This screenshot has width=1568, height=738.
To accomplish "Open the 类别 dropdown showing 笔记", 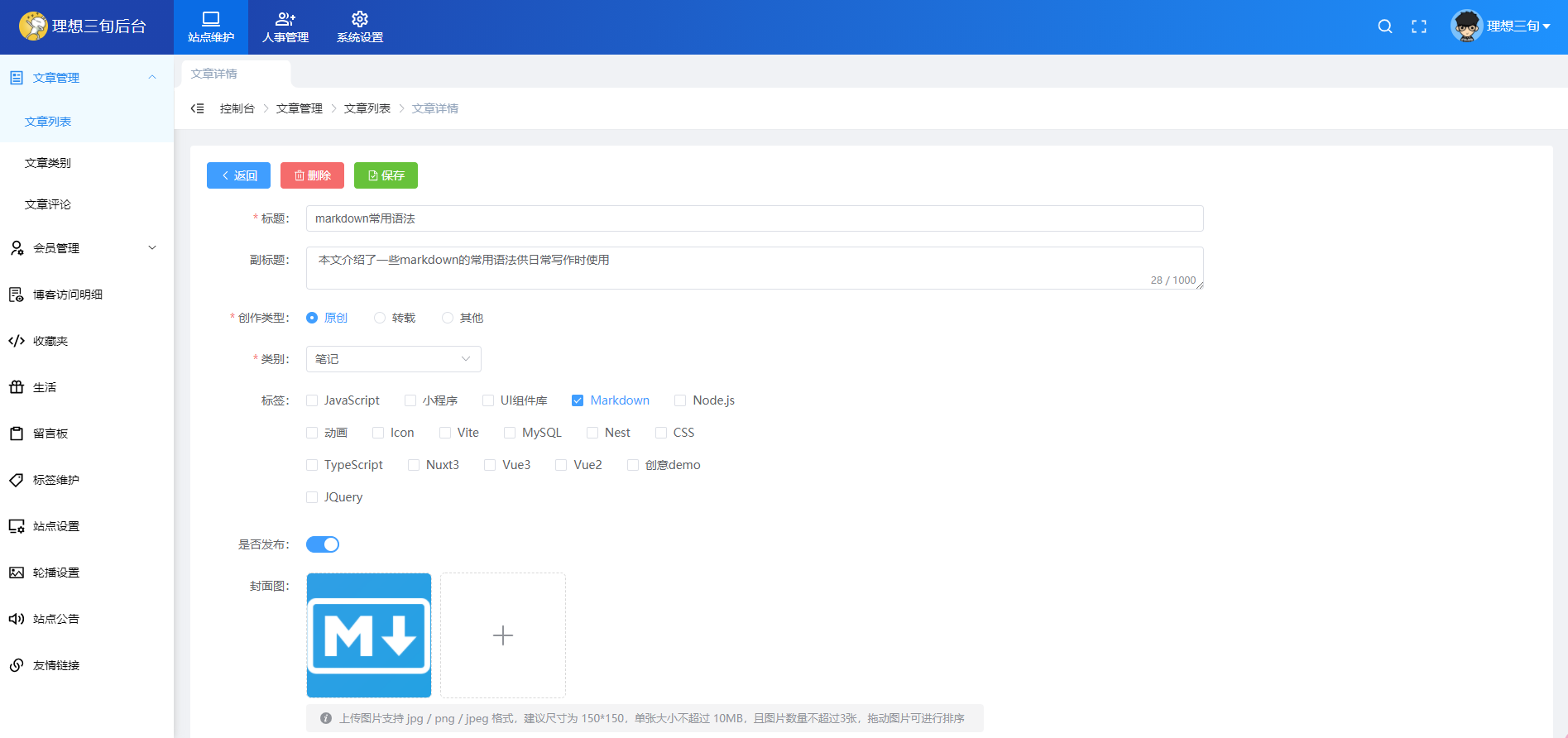I will [x=393, y=359].
